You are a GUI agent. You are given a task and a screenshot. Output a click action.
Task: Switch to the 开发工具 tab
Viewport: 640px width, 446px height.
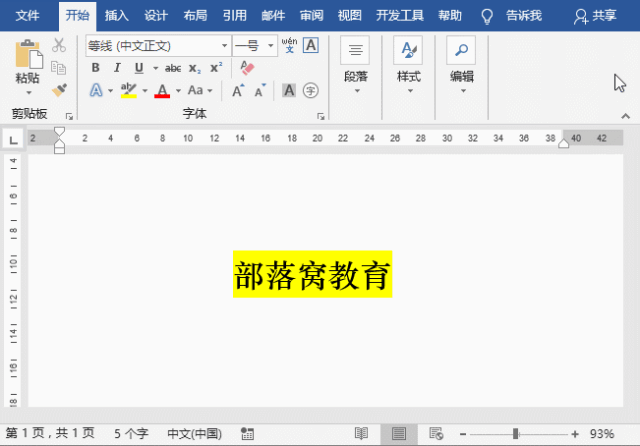point(400,16)
